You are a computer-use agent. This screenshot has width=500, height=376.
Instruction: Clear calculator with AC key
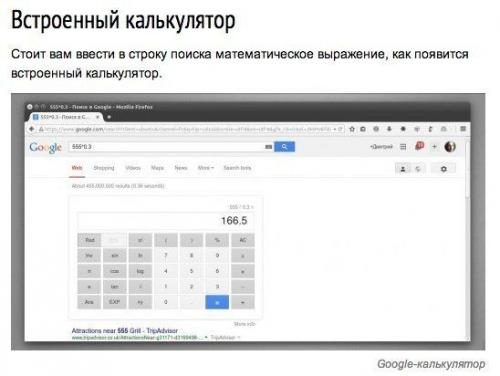pyautogui.click(x=243, y=240)
